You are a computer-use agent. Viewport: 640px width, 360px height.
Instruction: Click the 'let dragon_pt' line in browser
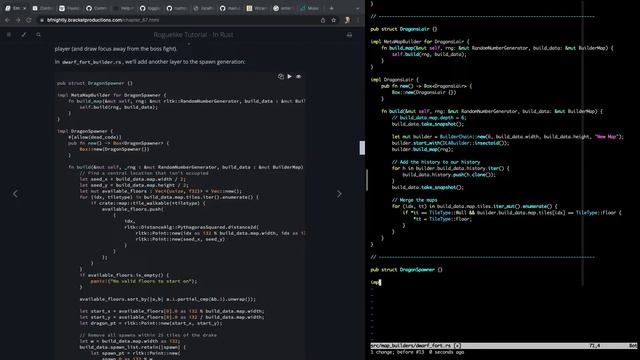pos(151,323)
